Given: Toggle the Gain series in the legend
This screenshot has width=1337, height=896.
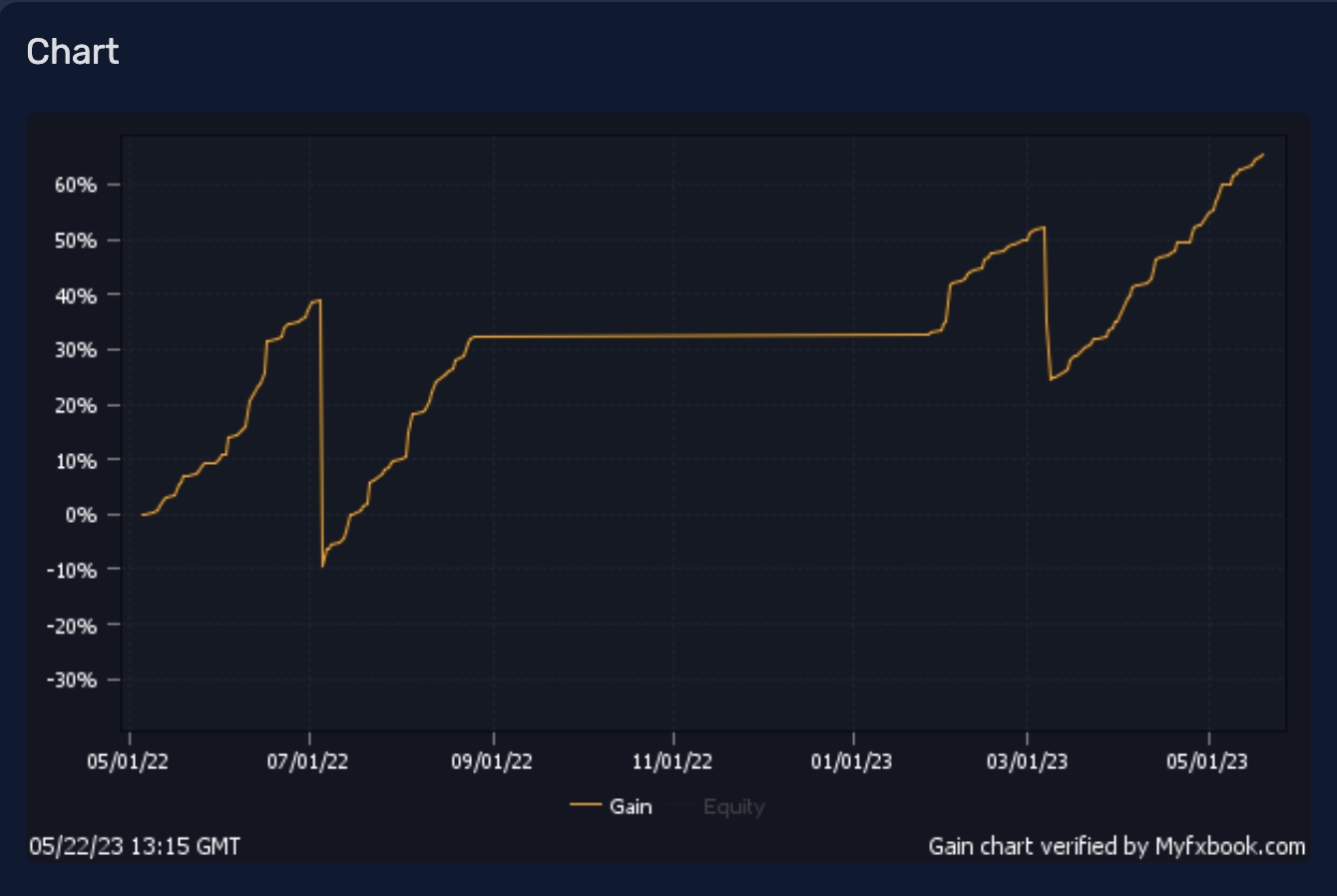Looking at the screenshot, I should click(631, 806).
